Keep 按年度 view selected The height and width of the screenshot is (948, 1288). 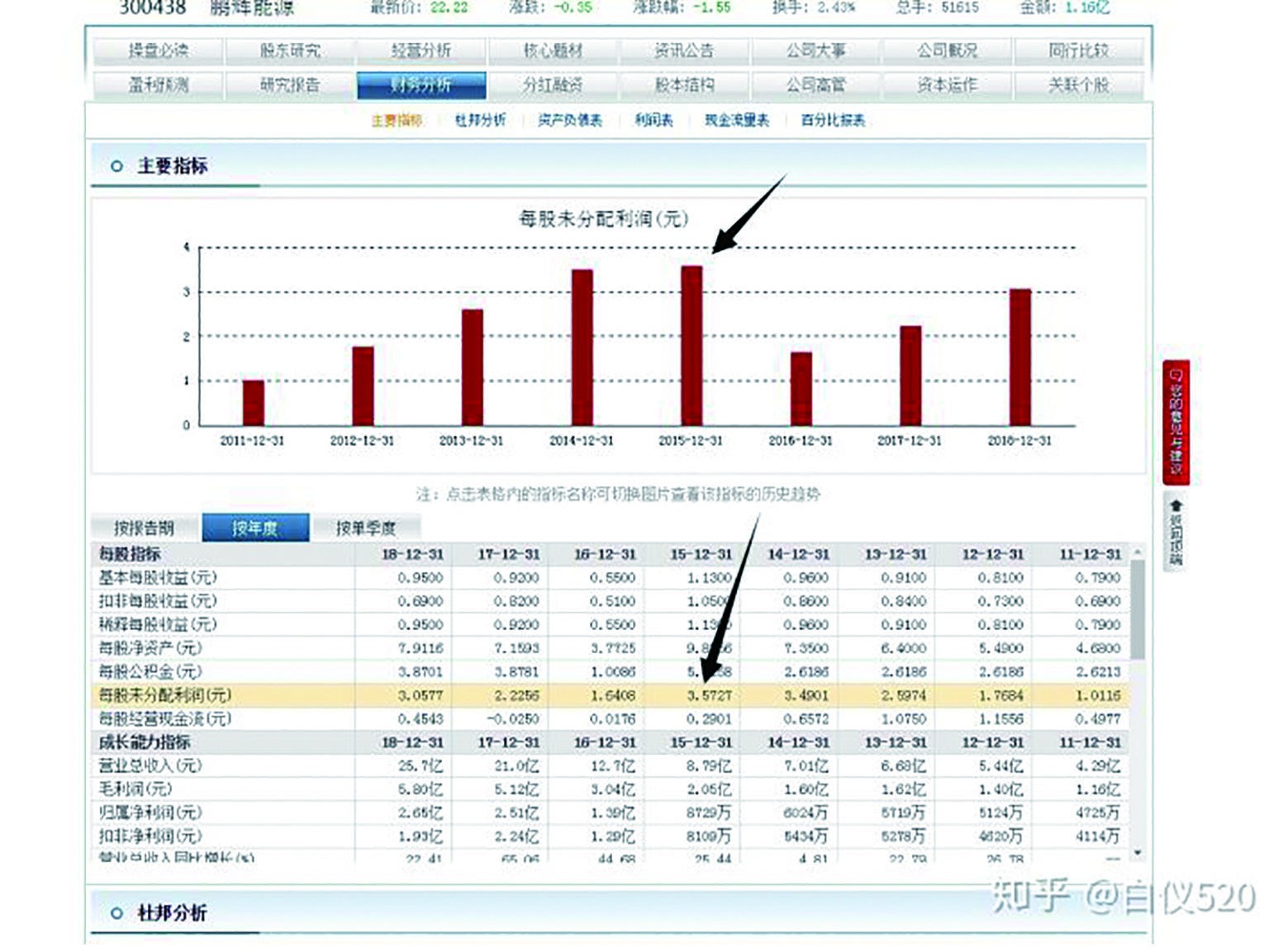point(256,526)
